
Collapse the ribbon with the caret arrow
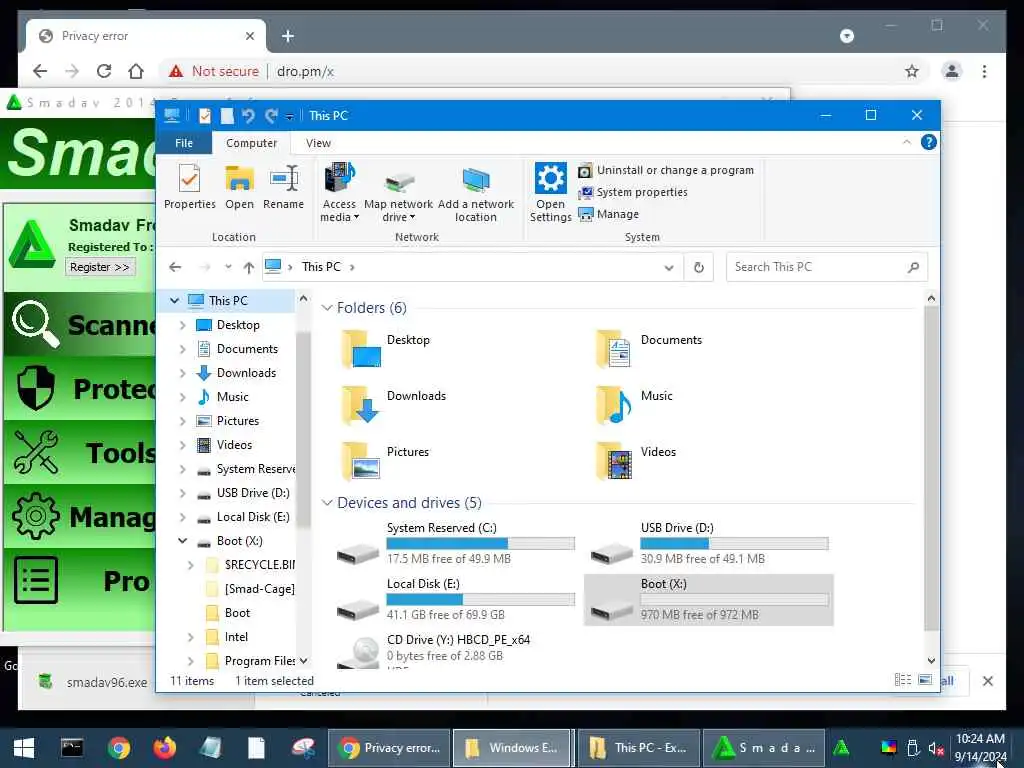(906, 142)
